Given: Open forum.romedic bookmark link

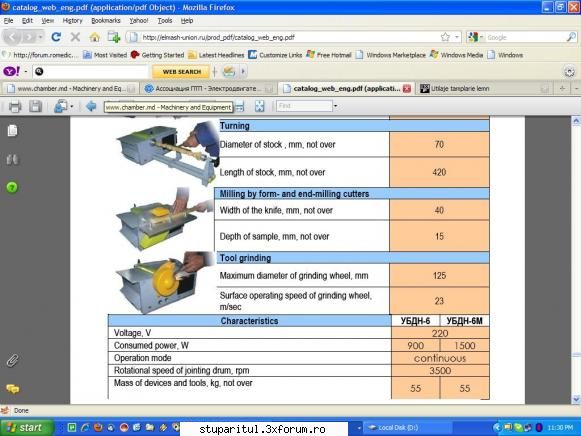Looking at the screenshot, I should pyautogui.click(x=40, y=55).
